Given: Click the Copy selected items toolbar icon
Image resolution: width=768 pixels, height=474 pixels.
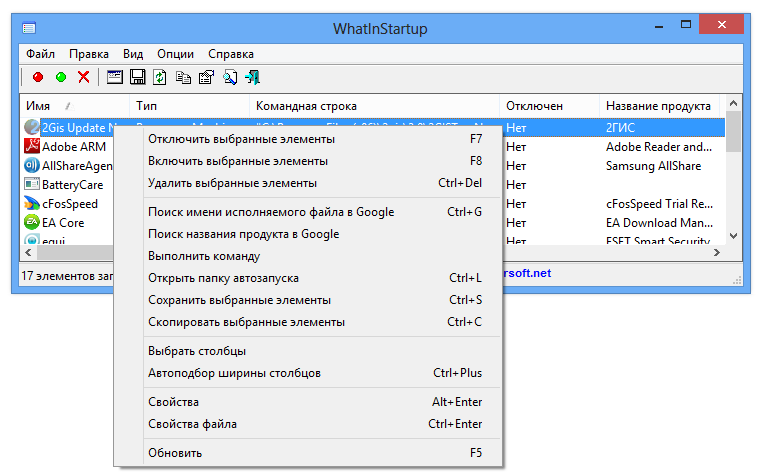Looking at the screenshot, I should pos(183,77).
